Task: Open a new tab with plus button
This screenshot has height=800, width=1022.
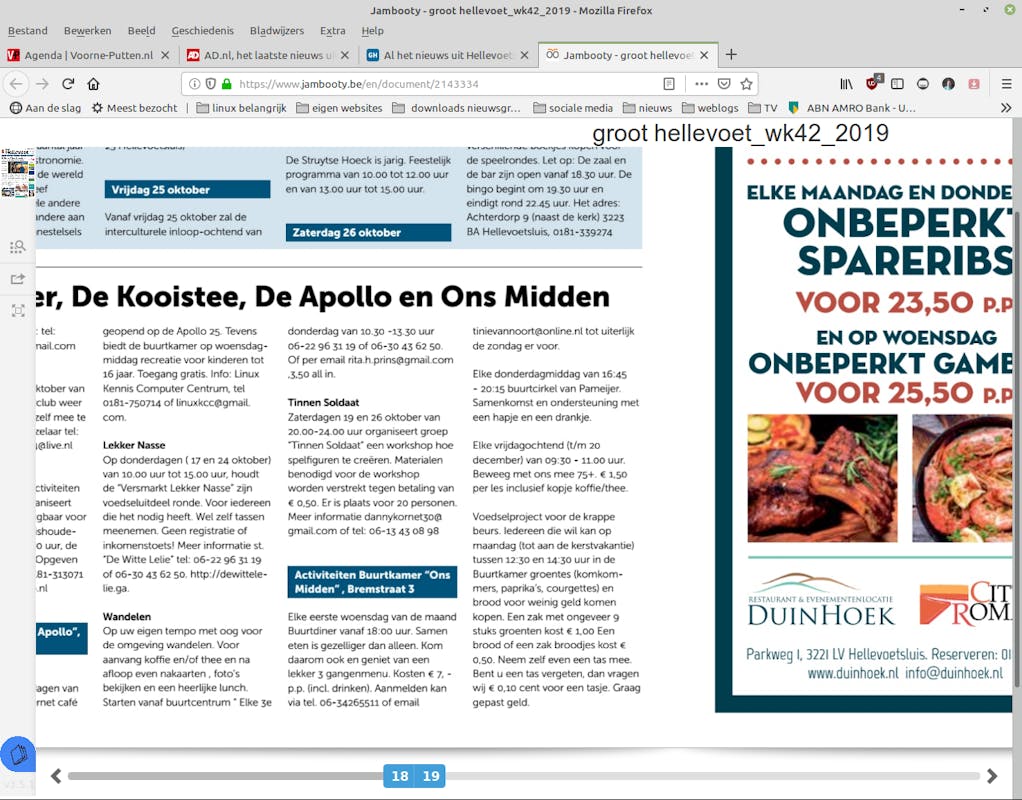Action: (x=731, y=55)
